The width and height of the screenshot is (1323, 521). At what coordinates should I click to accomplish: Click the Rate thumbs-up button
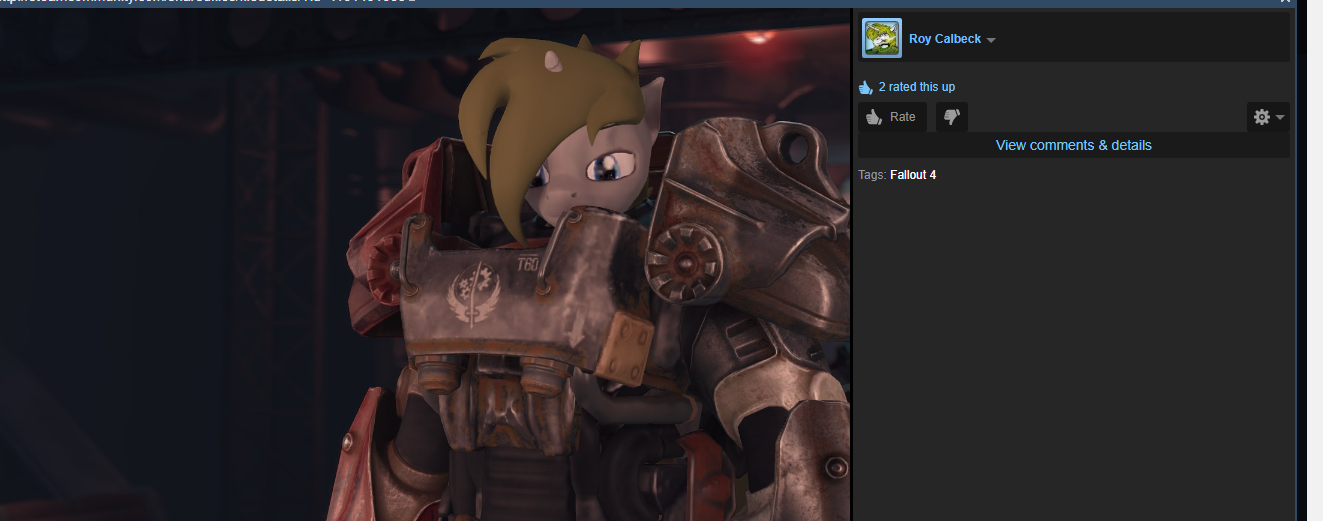click(892, 117)
